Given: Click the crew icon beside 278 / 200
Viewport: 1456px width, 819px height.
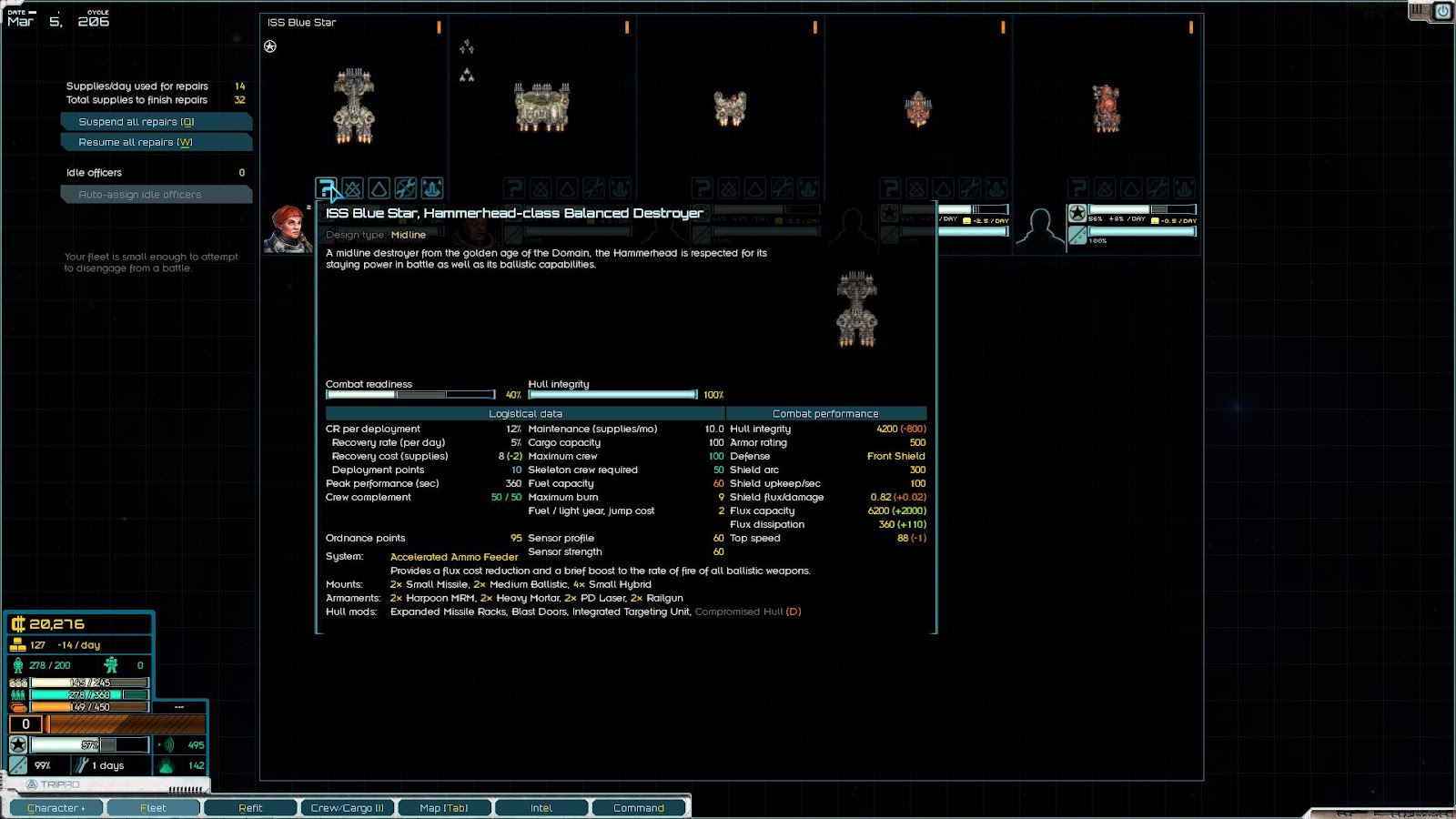Looking at the screenshot, I should point(18,665).
